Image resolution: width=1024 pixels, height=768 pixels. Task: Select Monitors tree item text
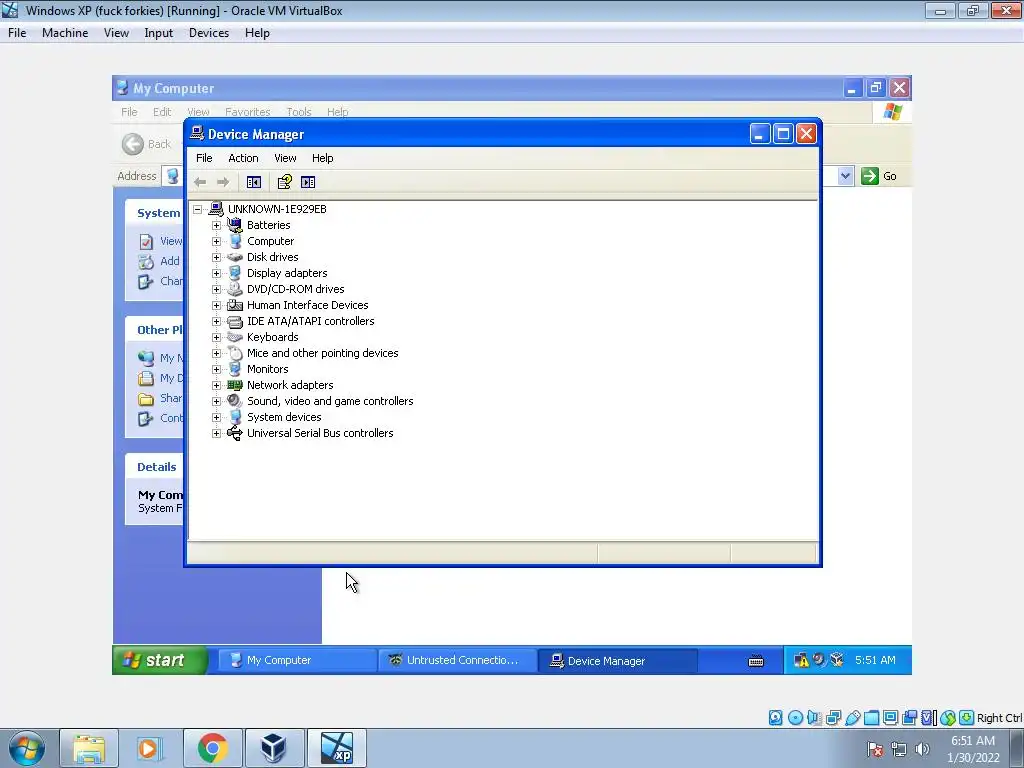click(x=267, y=369)
